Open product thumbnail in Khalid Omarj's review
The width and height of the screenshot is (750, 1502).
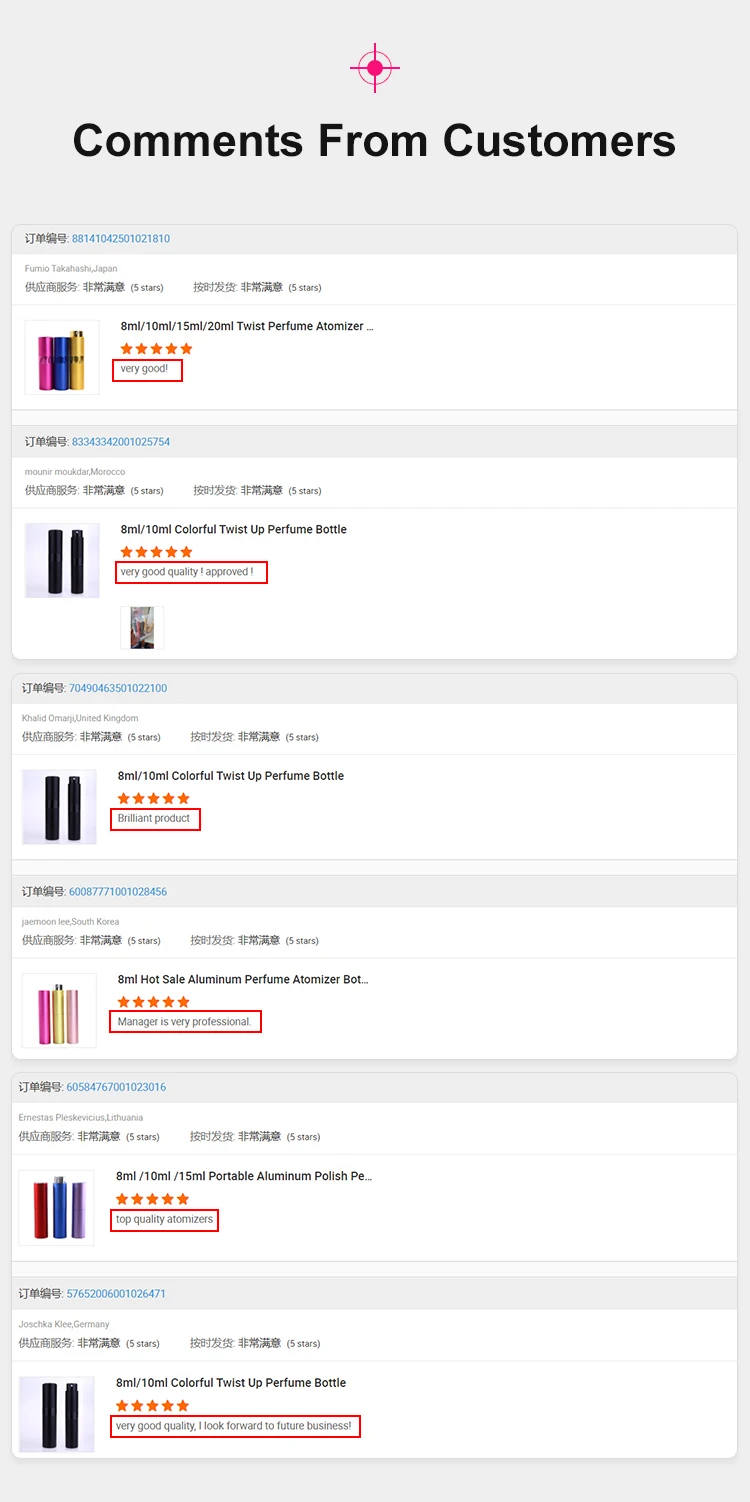pyautogui.click(x=59, y=806)
